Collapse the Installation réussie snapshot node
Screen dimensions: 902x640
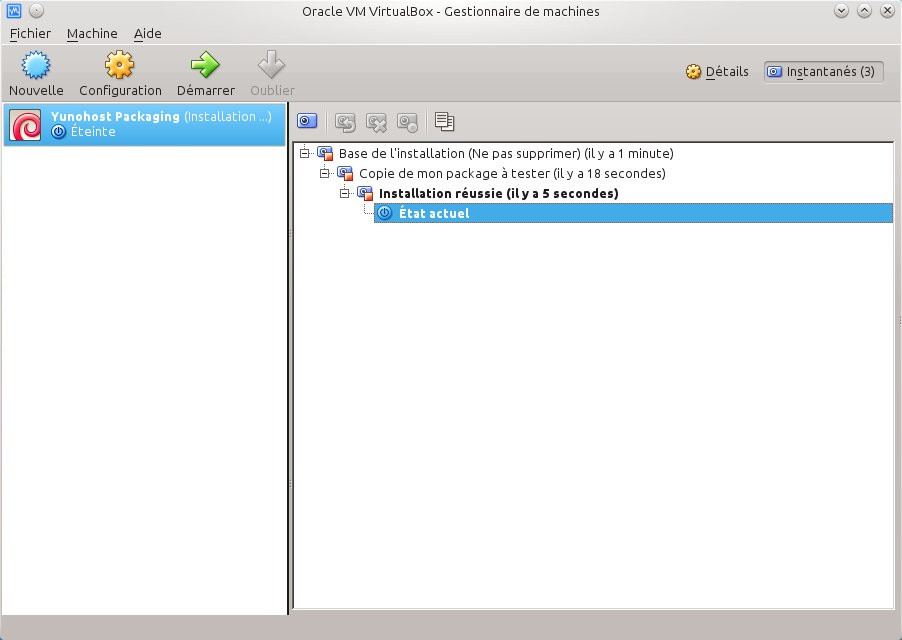[345, 193]
